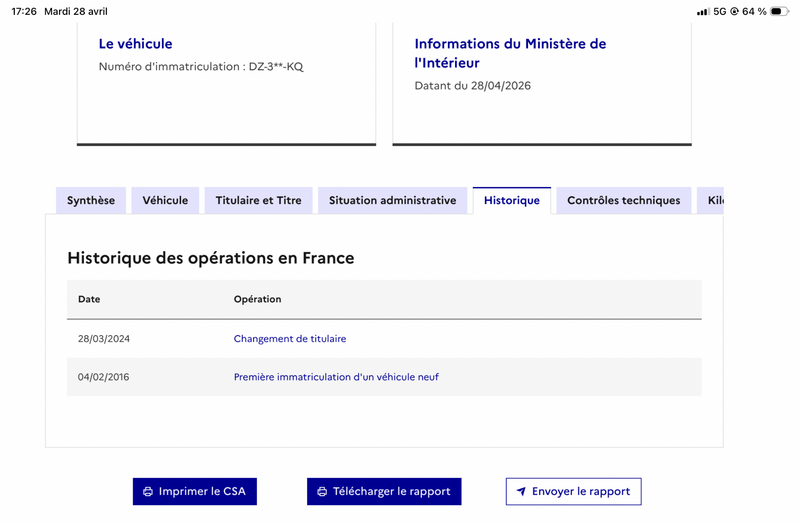Tap the battery icon in status bar
800x525 pixels.
click(x=779, y=11)
